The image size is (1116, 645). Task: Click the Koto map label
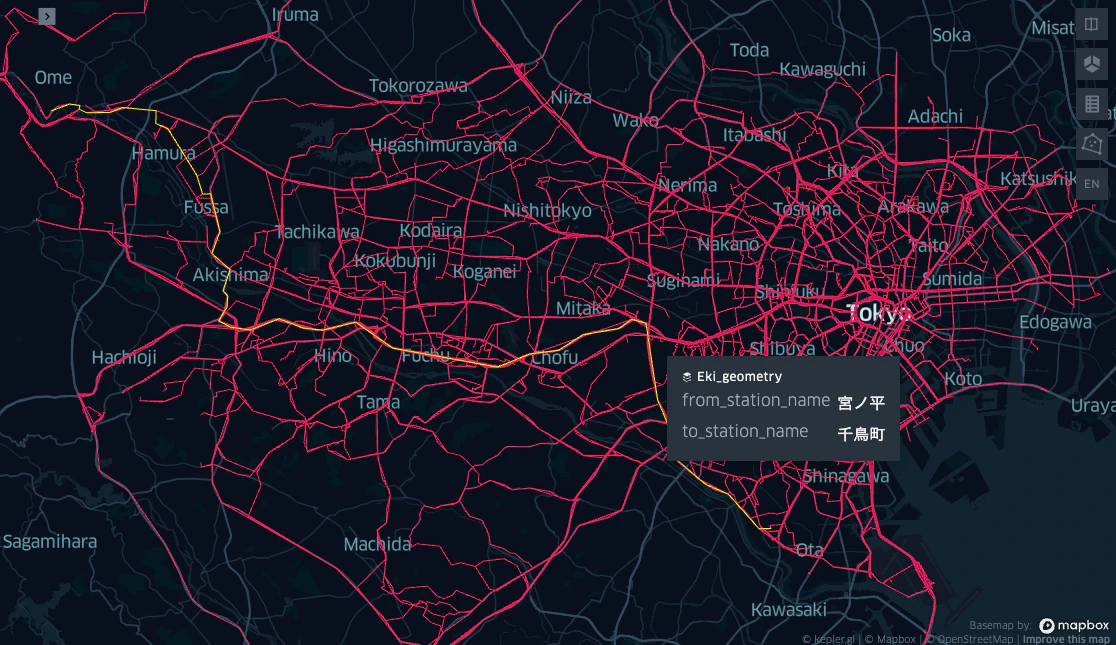(x=963, y=379)
